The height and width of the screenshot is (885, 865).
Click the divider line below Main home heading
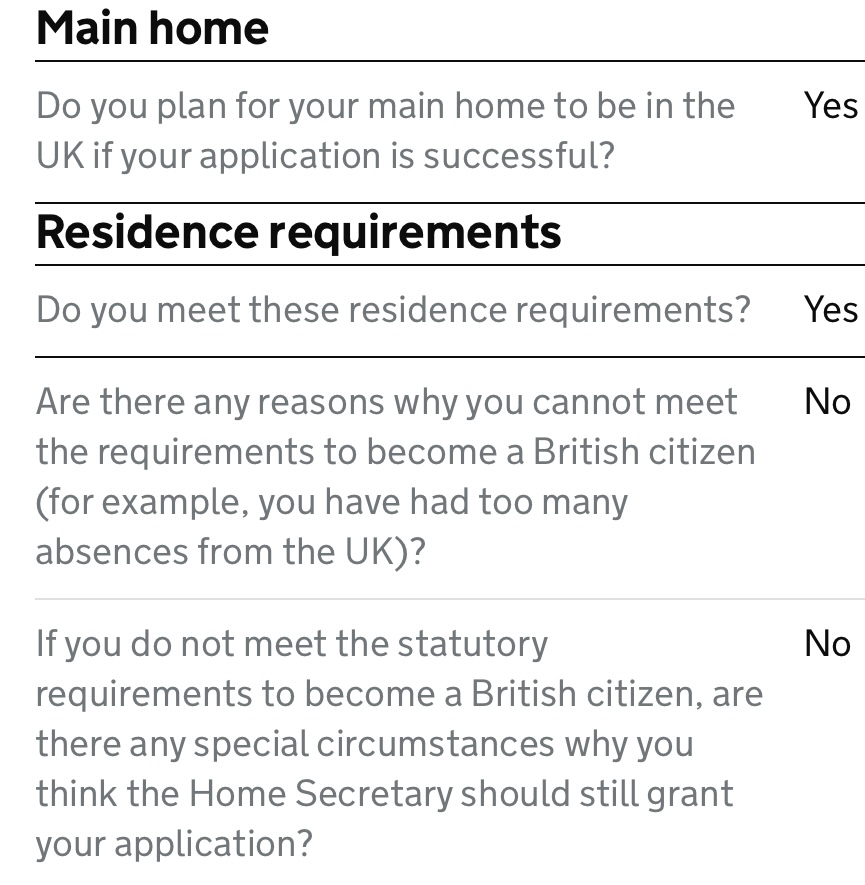450,62
